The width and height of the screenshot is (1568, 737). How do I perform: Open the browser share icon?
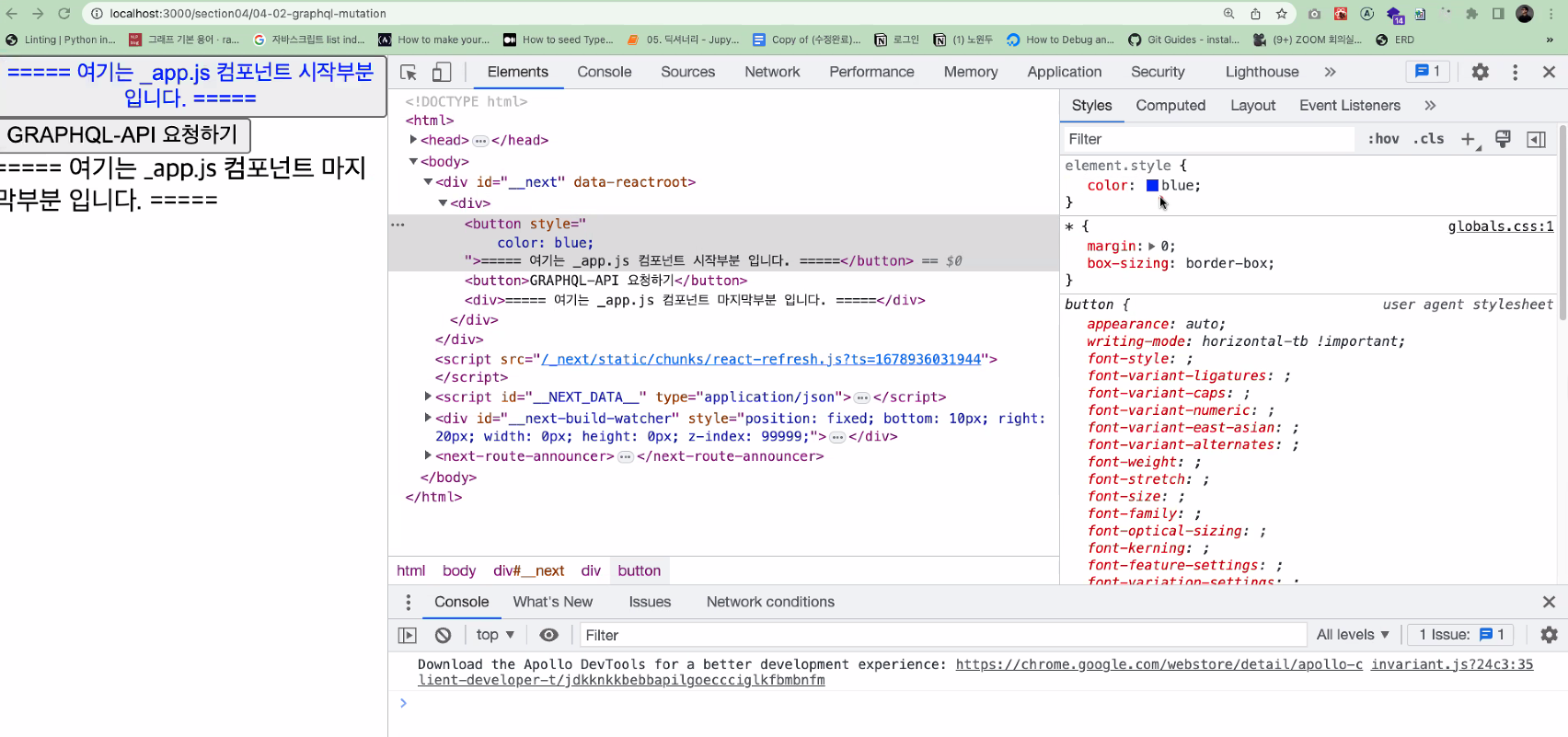(1255, 14)
